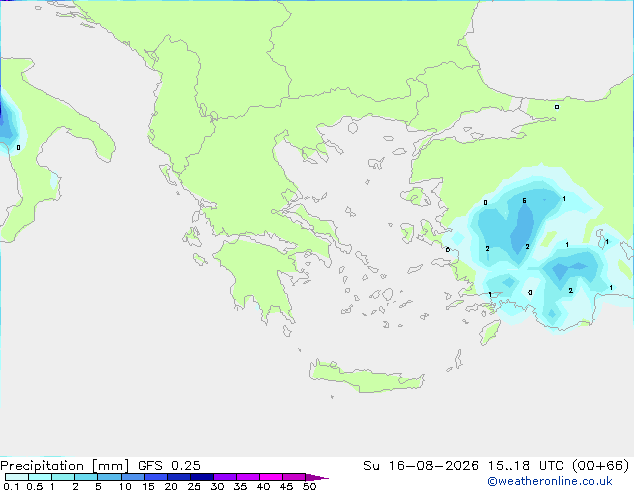Pick the 15–20 mm legend color swatch
Screen dimensions: 634x490
155,477
